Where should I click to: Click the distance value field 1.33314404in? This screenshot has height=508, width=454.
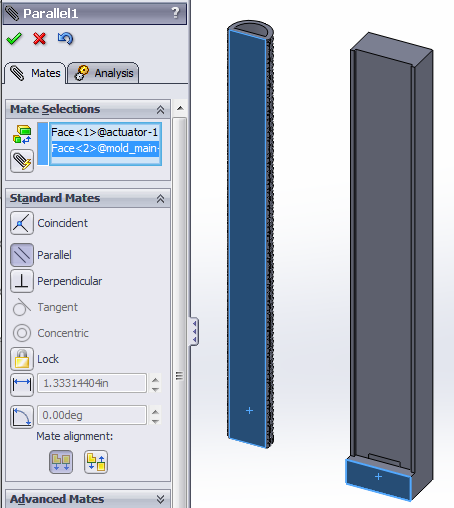pos(92,383)
